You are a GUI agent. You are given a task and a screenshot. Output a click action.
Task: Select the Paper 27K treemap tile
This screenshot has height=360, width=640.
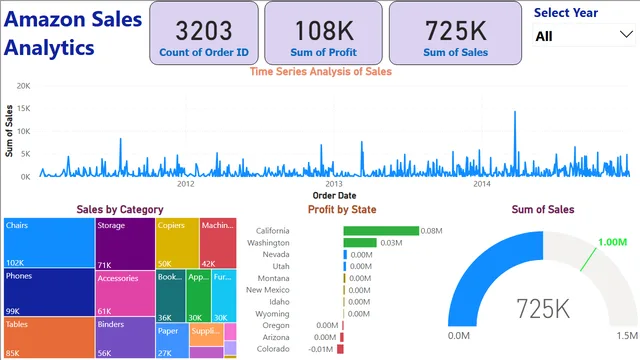(172, 341)
